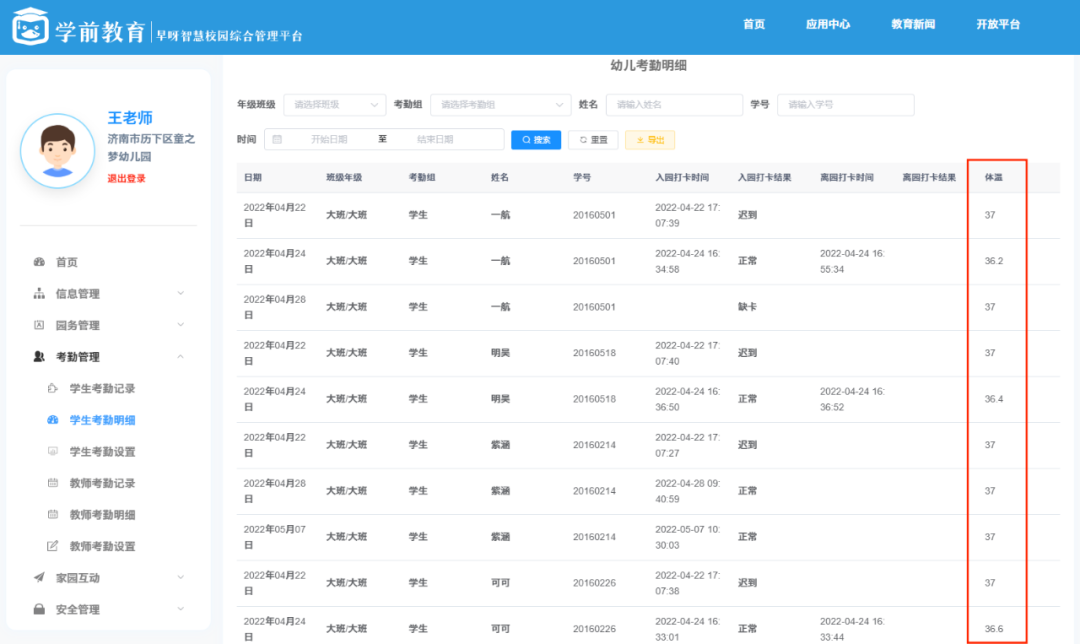Click the 学生考勤记录 icon

52,388
